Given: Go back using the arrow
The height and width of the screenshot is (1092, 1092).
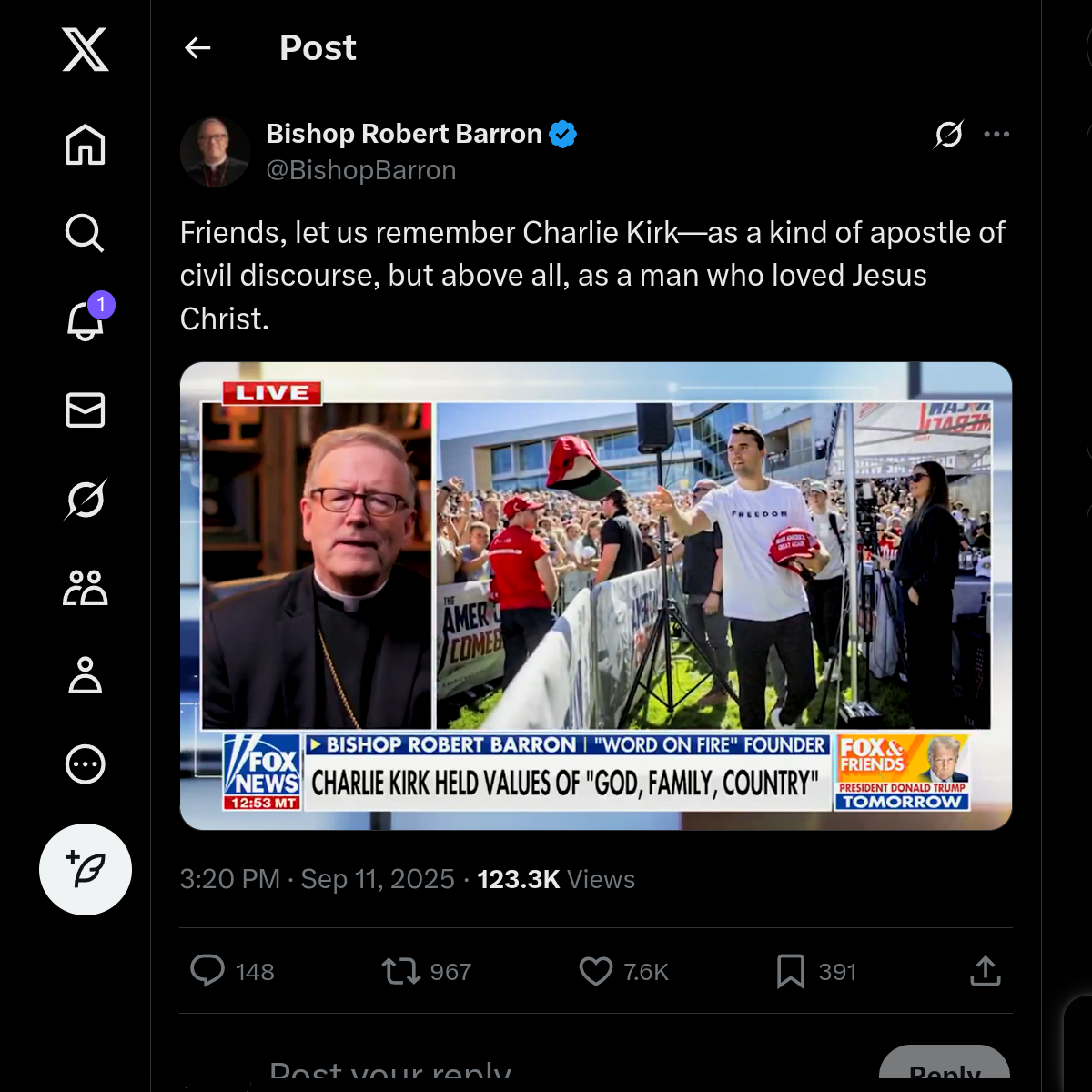Looking at the screenshot, I should 197,47.
